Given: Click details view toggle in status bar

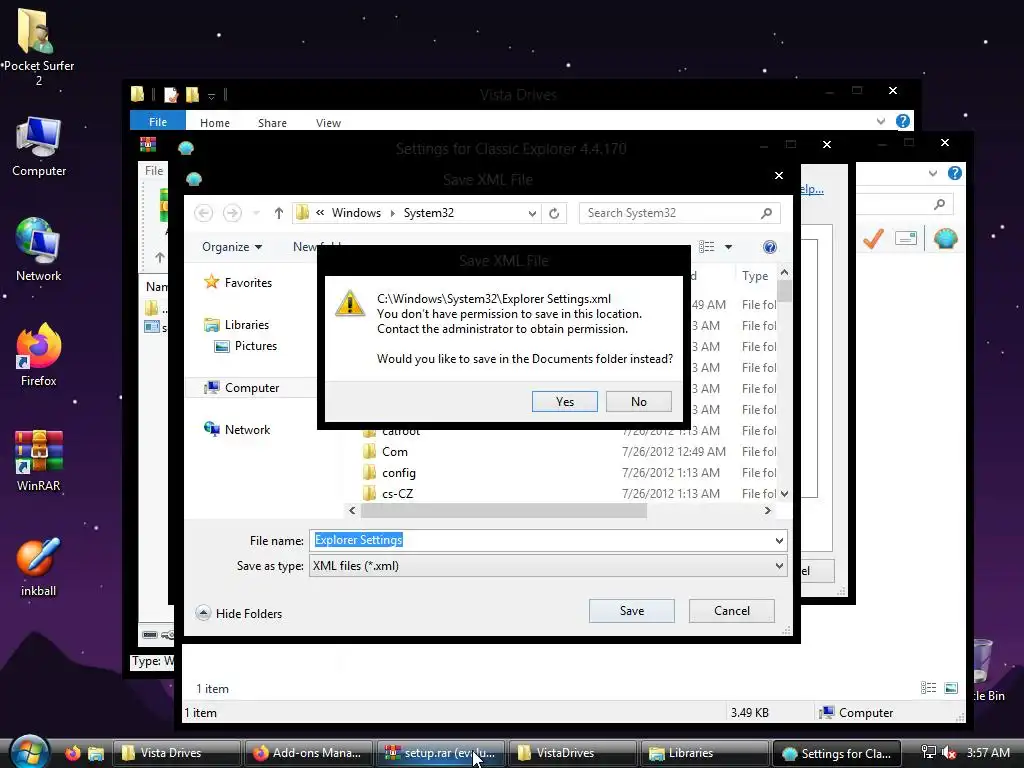Looking at the screenshot, I should click(x=928, y=688).
